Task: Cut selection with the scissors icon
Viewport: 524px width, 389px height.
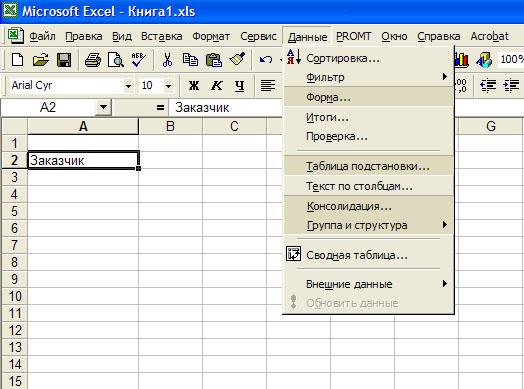Action: point(167,60)
